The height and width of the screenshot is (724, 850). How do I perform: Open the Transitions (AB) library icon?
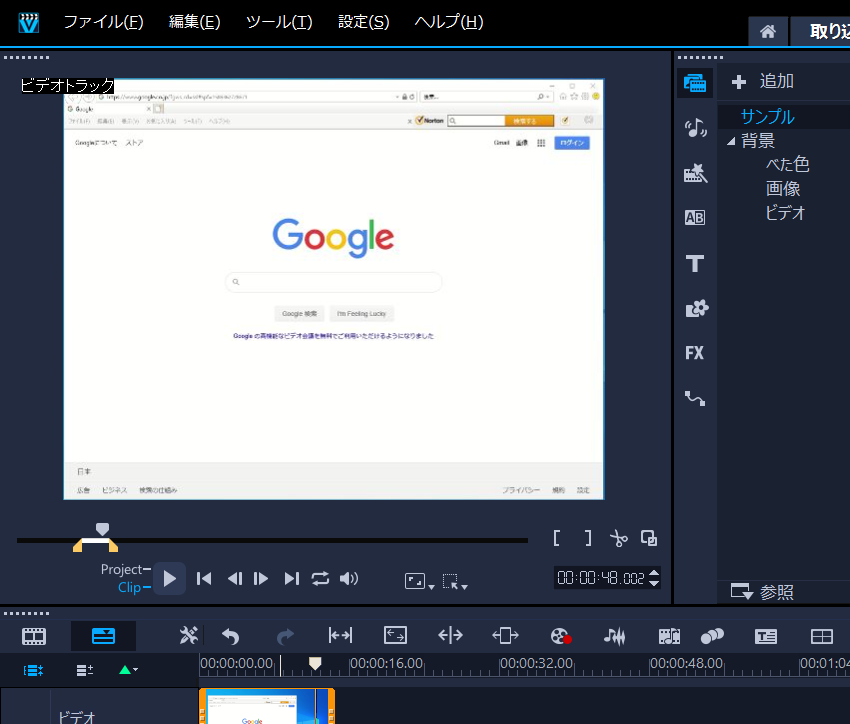(x=695, y=217)
